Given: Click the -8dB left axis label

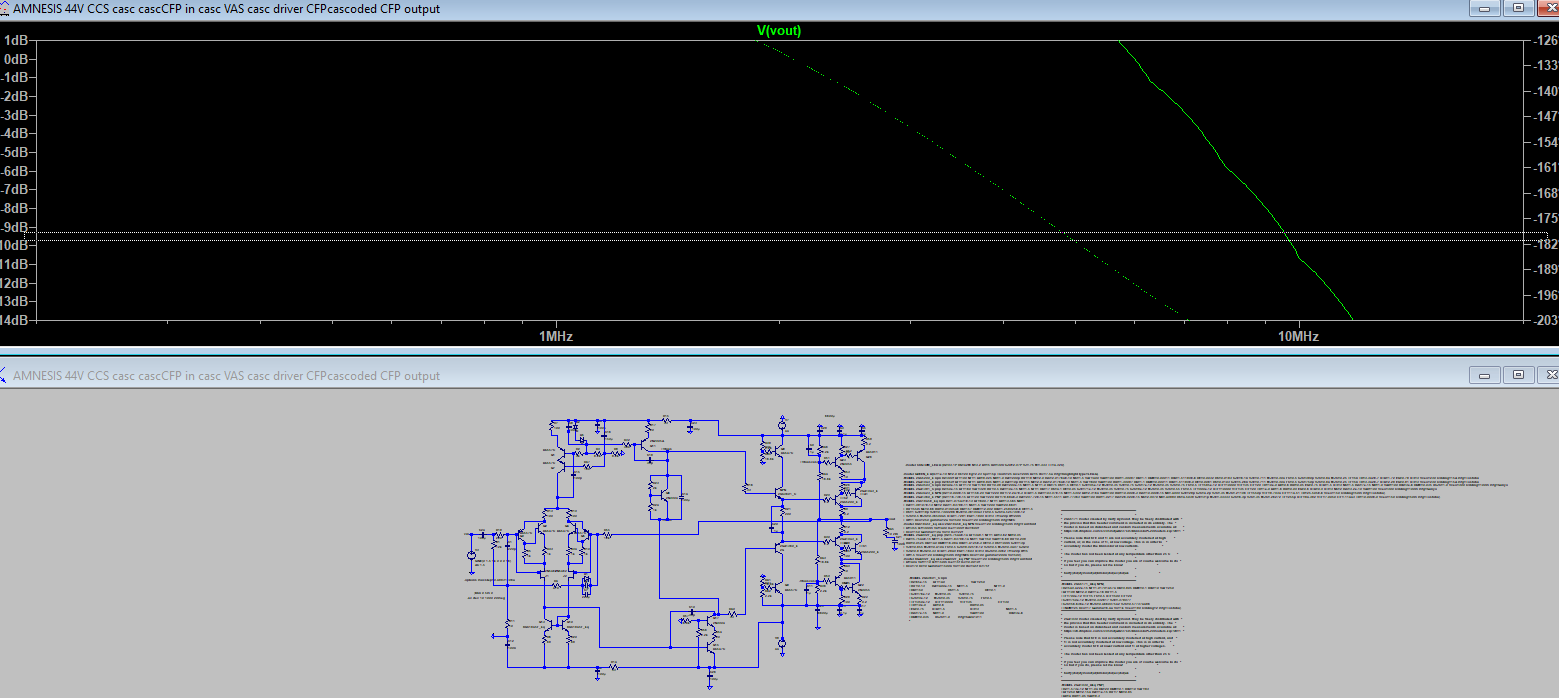Looking at the screenshot, I should [14, 208].
